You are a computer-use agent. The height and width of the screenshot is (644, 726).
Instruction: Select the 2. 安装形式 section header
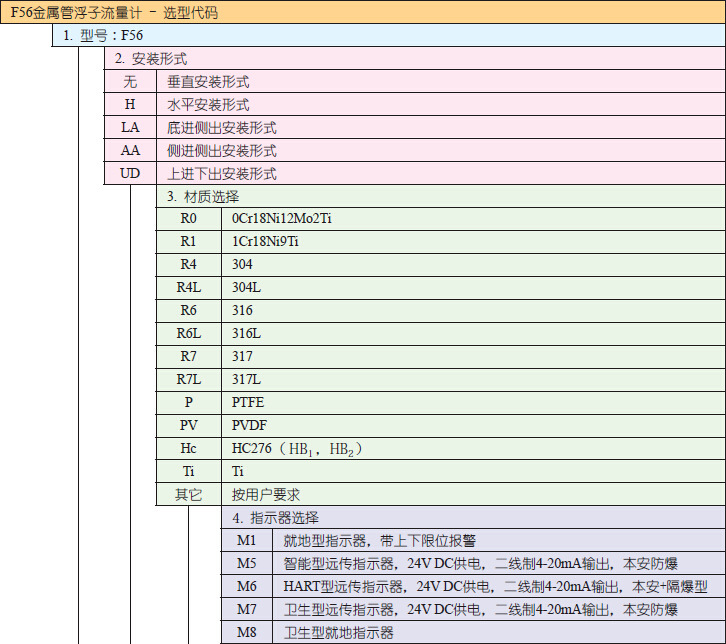(x=151, y=59)
